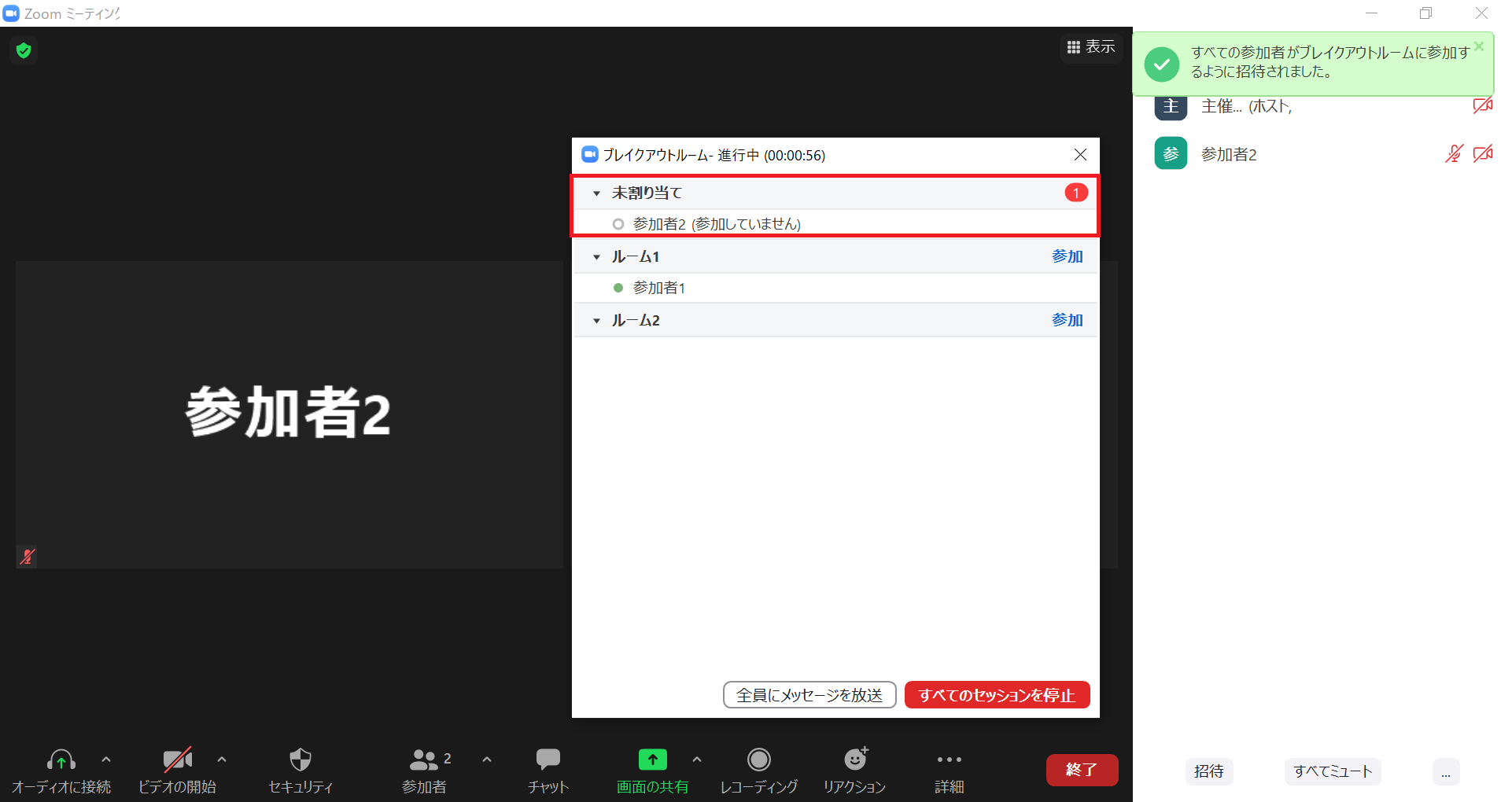Open the More (詳細) three-dots icon
The width and height of the screenshot is (1512, 802).
point(949,760)
